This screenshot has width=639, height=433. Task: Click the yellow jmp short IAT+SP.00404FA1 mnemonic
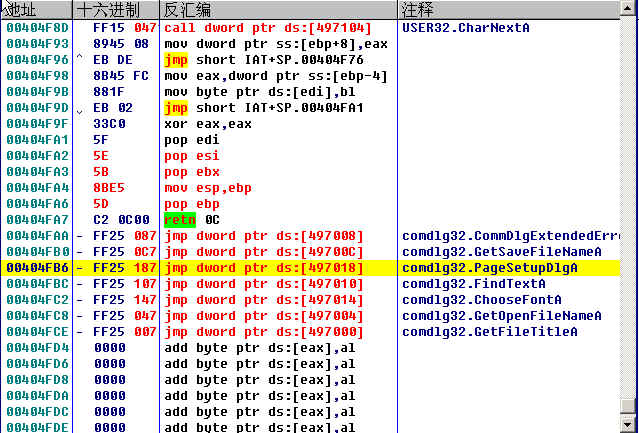(x=175, y=108)
